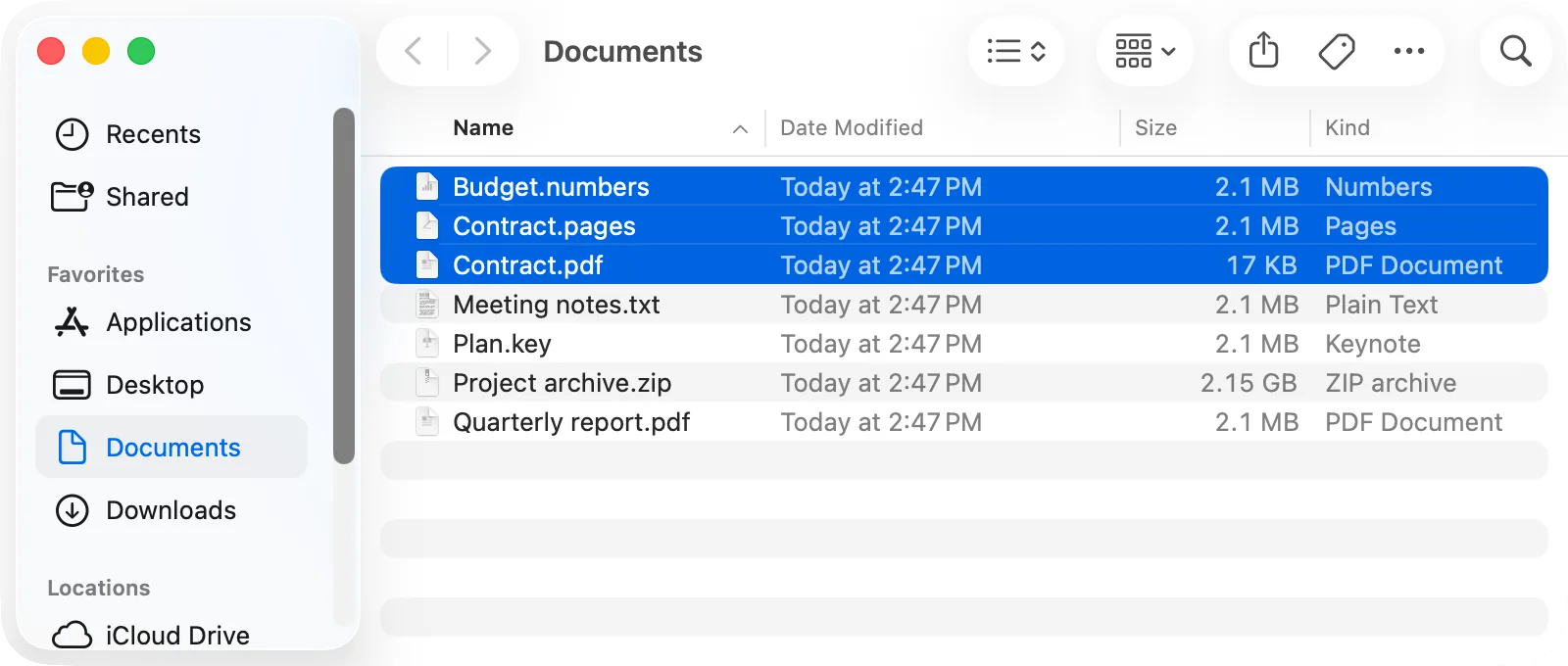
Task: Click the Contract.pdf PDF Document kind cell
Action: point(1413,265)
